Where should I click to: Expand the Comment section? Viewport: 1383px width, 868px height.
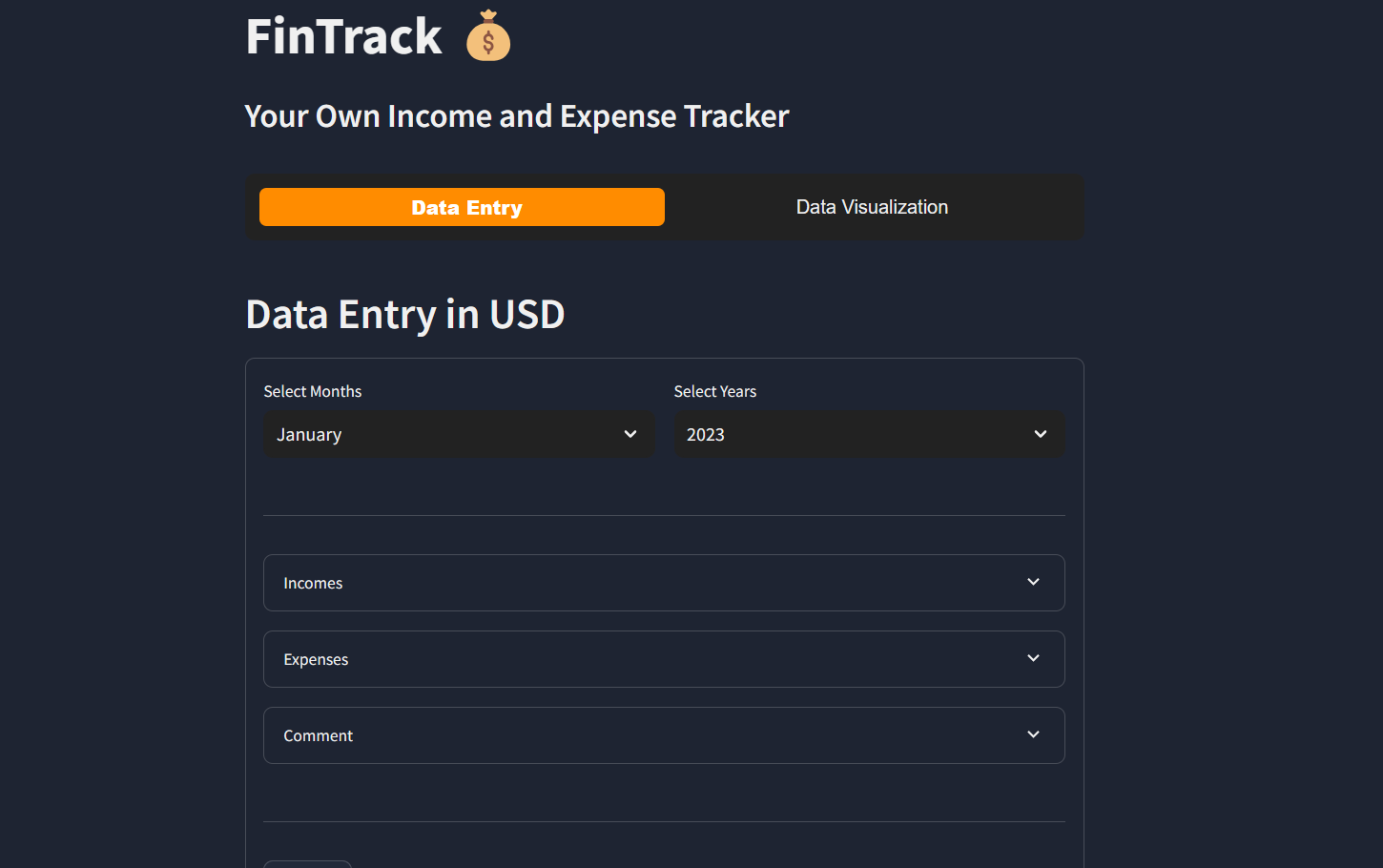point(664,735)
